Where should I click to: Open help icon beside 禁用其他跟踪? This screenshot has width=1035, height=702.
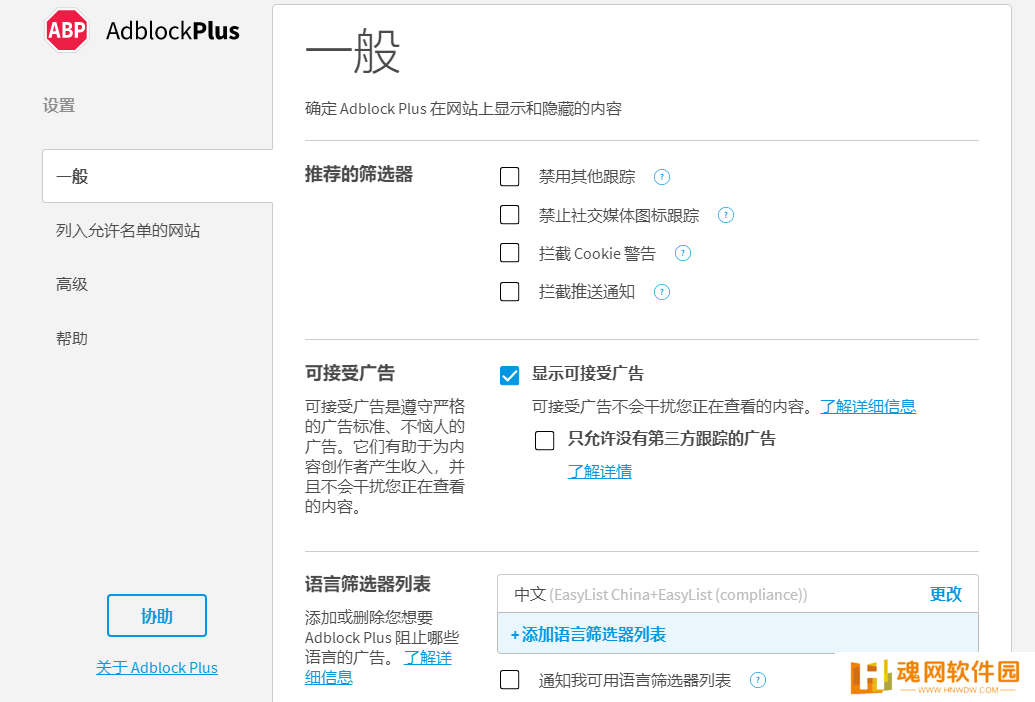[661, 177]
